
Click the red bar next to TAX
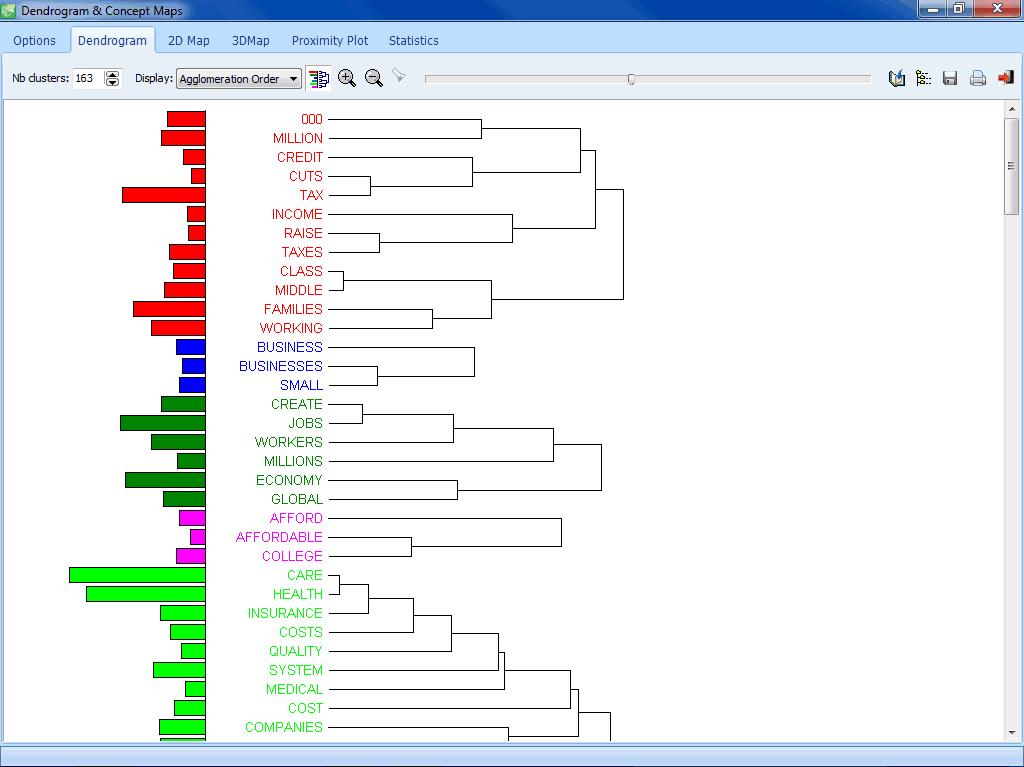163,195
